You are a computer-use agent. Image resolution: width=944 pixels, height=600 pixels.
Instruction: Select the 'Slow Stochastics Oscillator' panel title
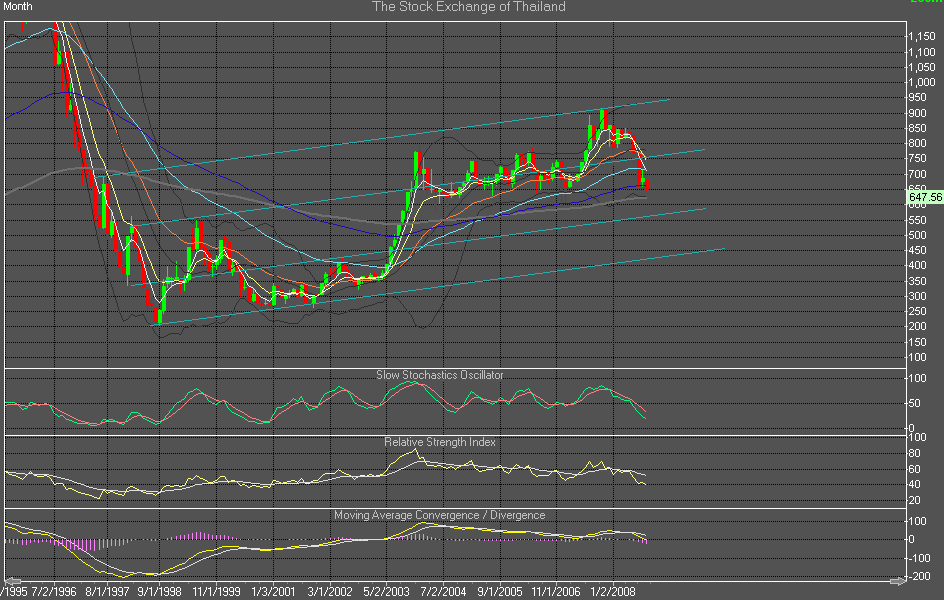pyautogui.click(x=439, y=374)
